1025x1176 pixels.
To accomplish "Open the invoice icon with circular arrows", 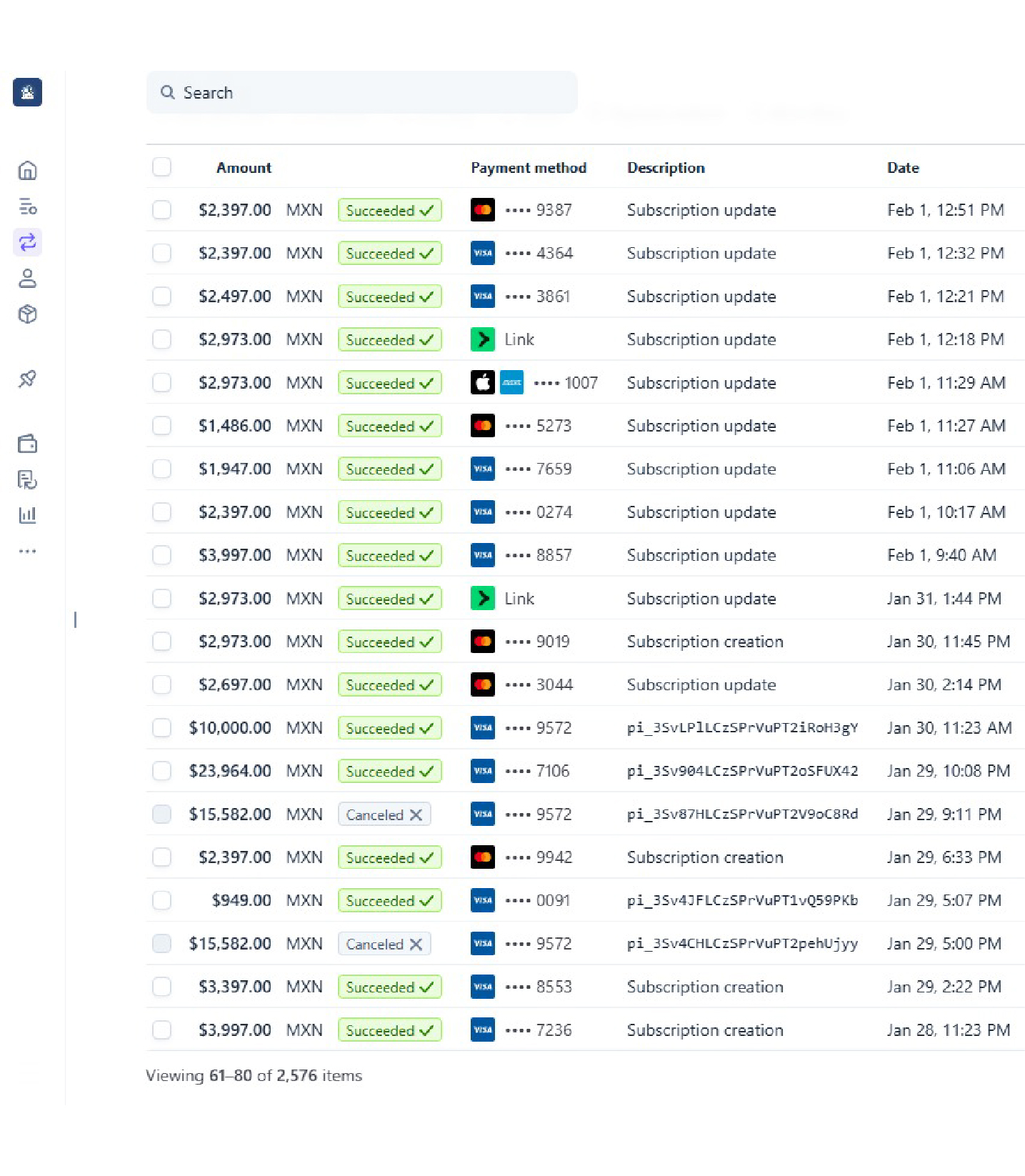I will pyautogui.click(x=27, y=479).
